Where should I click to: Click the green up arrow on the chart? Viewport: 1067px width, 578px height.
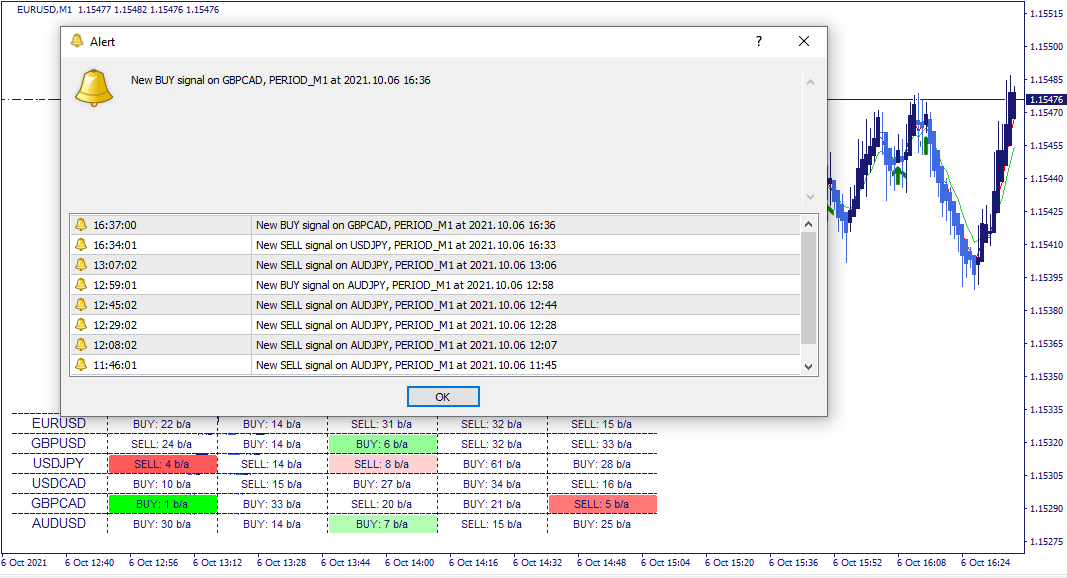point(899,176)
